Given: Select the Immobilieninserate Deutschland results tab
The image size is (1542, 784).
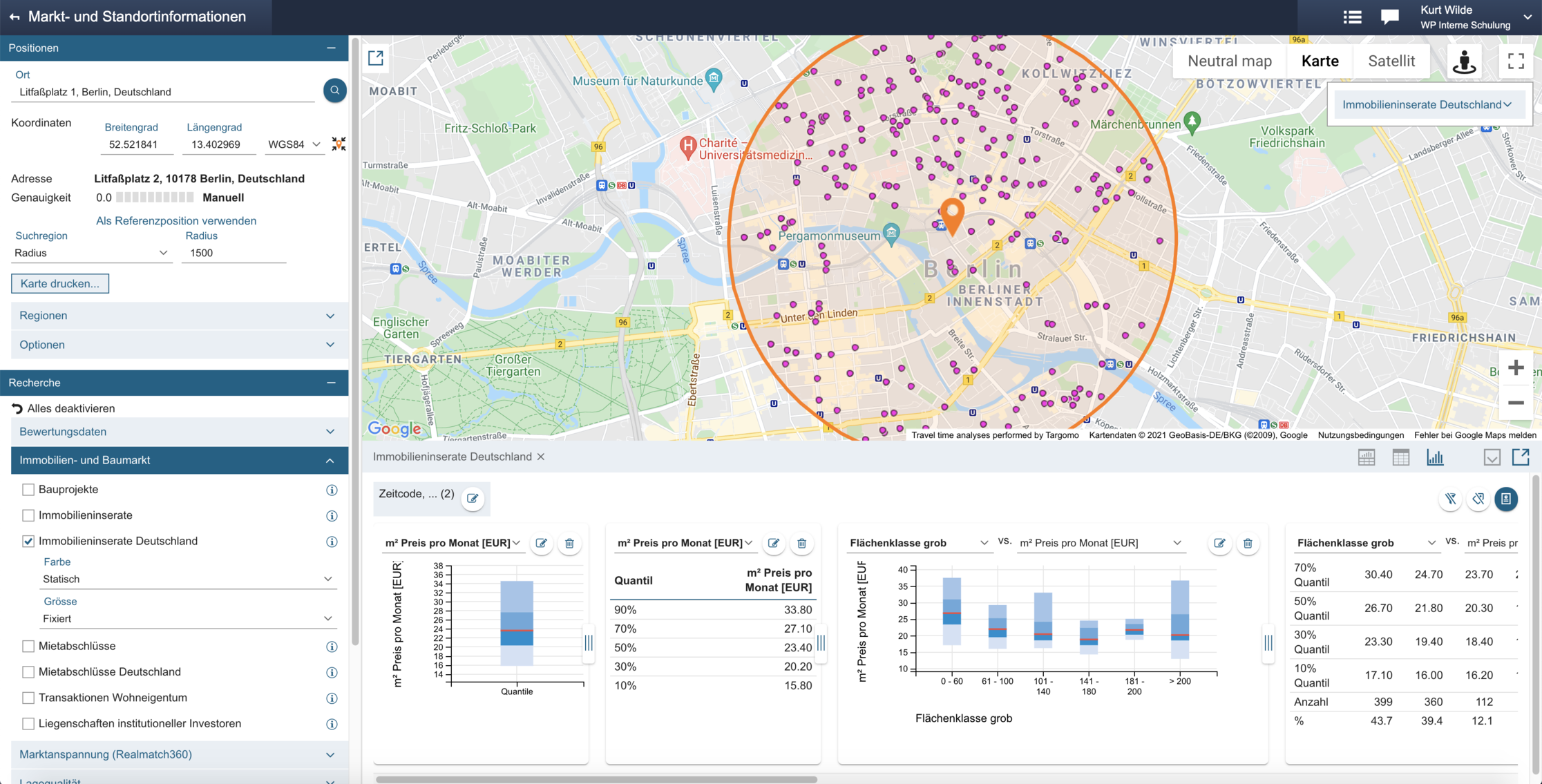Looking at the screenshot, I should [453, 457].
